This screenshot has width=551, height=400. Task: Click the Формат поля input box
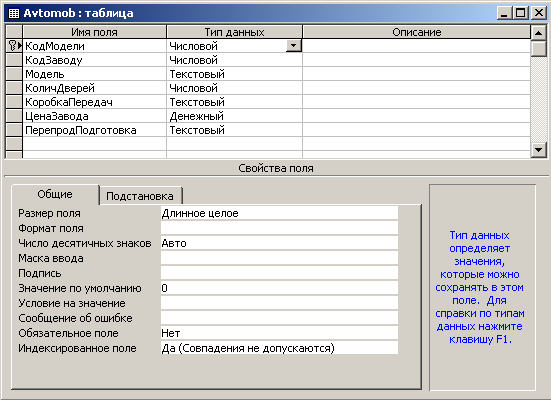(279, 228)
